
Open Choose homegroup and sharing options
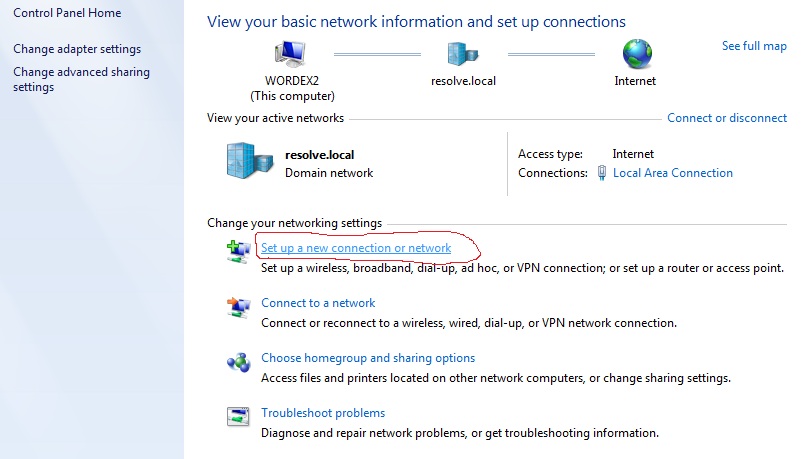(x=368, y=358)
